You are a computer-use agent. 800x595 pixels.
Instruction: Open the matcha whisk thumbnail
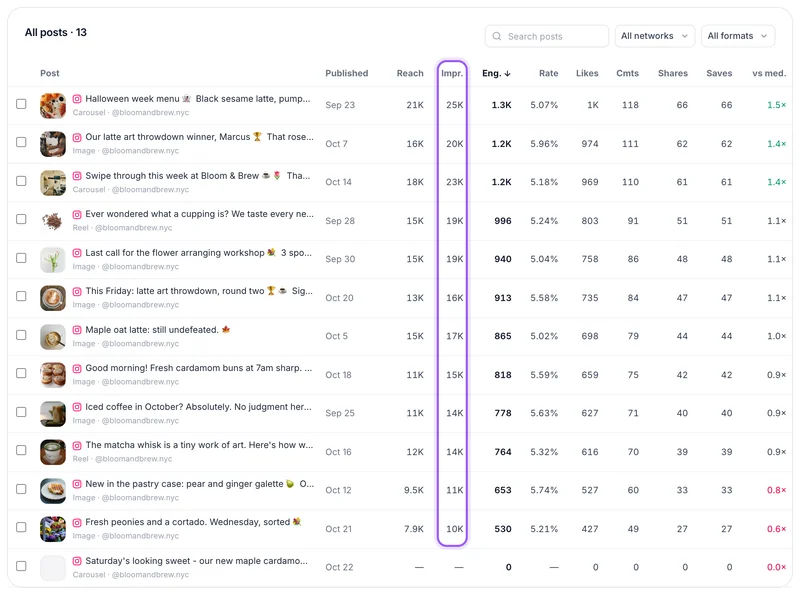(x=53, y=452)
